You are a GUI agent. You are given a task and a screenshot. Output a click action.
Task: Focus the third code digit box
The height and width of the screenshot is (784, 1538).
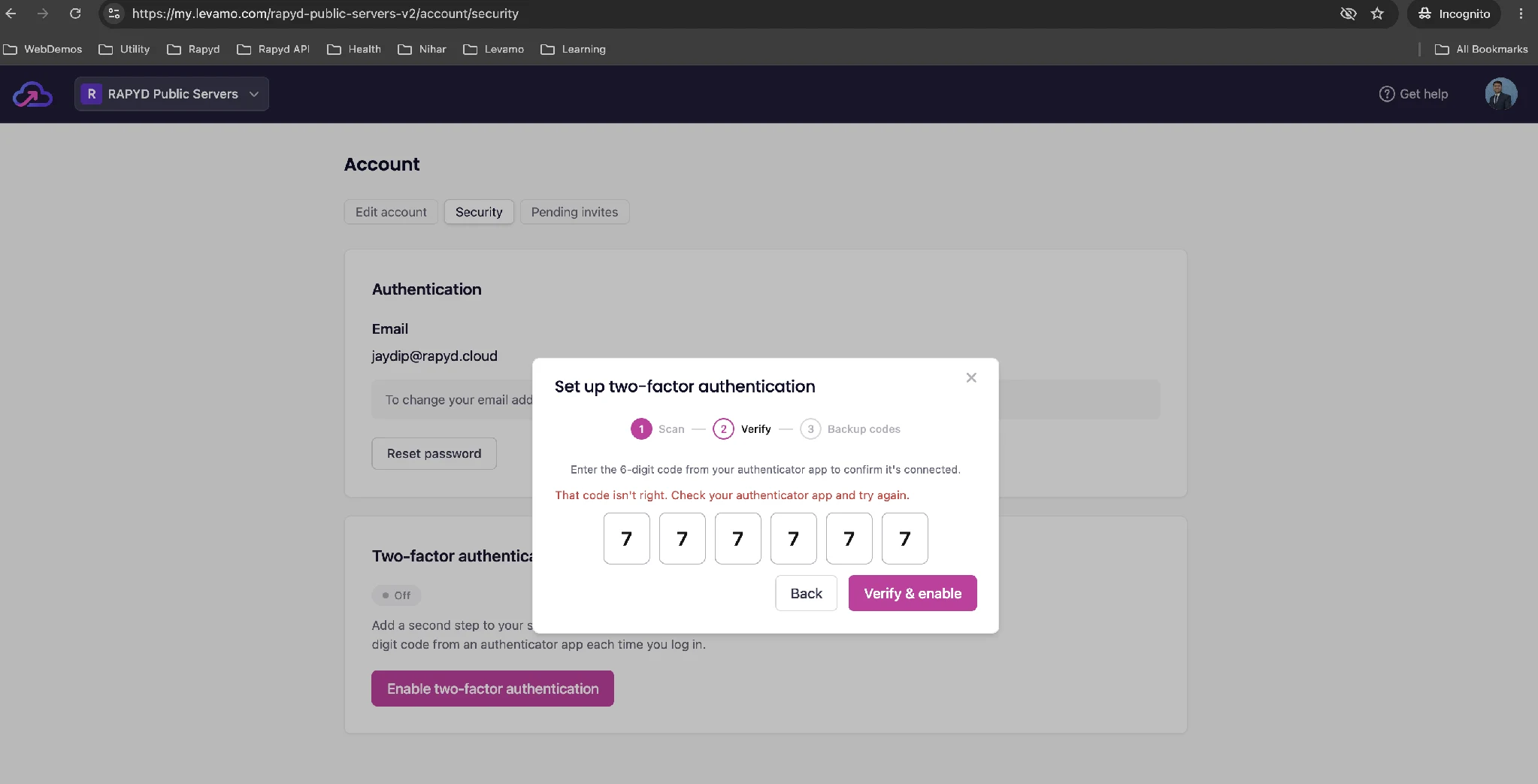(738, 538)
